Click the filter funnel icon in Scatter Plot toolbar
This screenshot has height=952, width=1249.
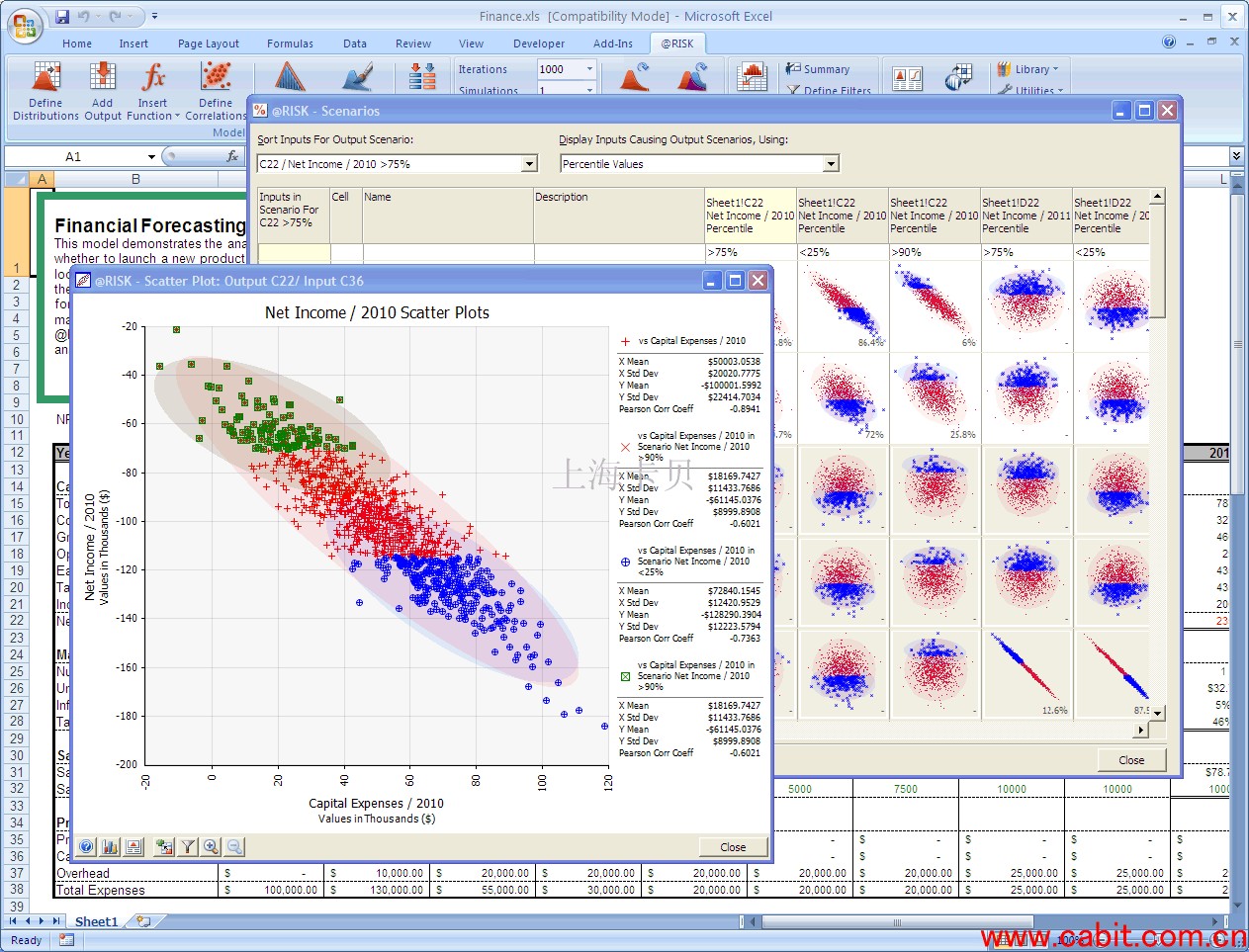point(188,847)
